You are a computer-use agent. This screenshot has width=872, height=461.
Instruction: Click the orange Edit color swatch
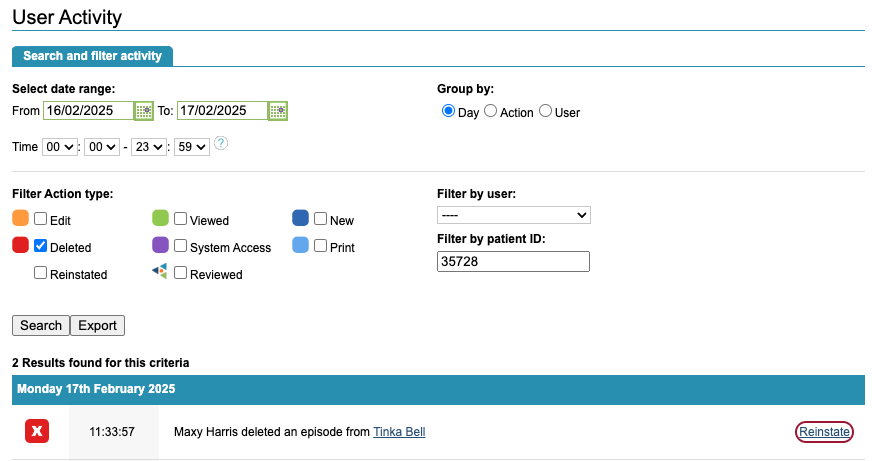click(21, 218)
